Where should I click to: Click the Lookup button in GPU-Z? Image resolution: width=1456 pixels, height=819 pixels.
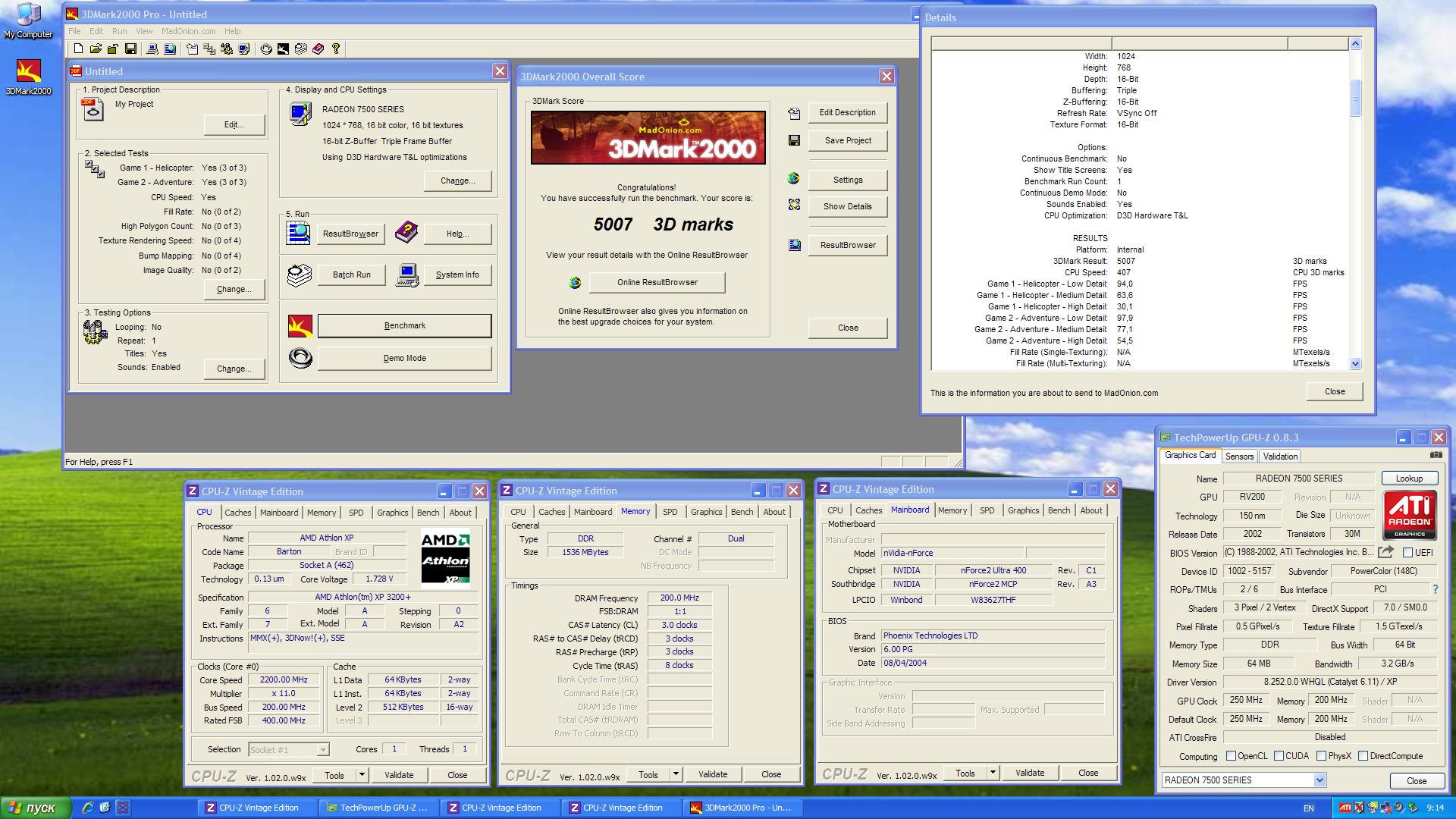tap(1409, 479)
